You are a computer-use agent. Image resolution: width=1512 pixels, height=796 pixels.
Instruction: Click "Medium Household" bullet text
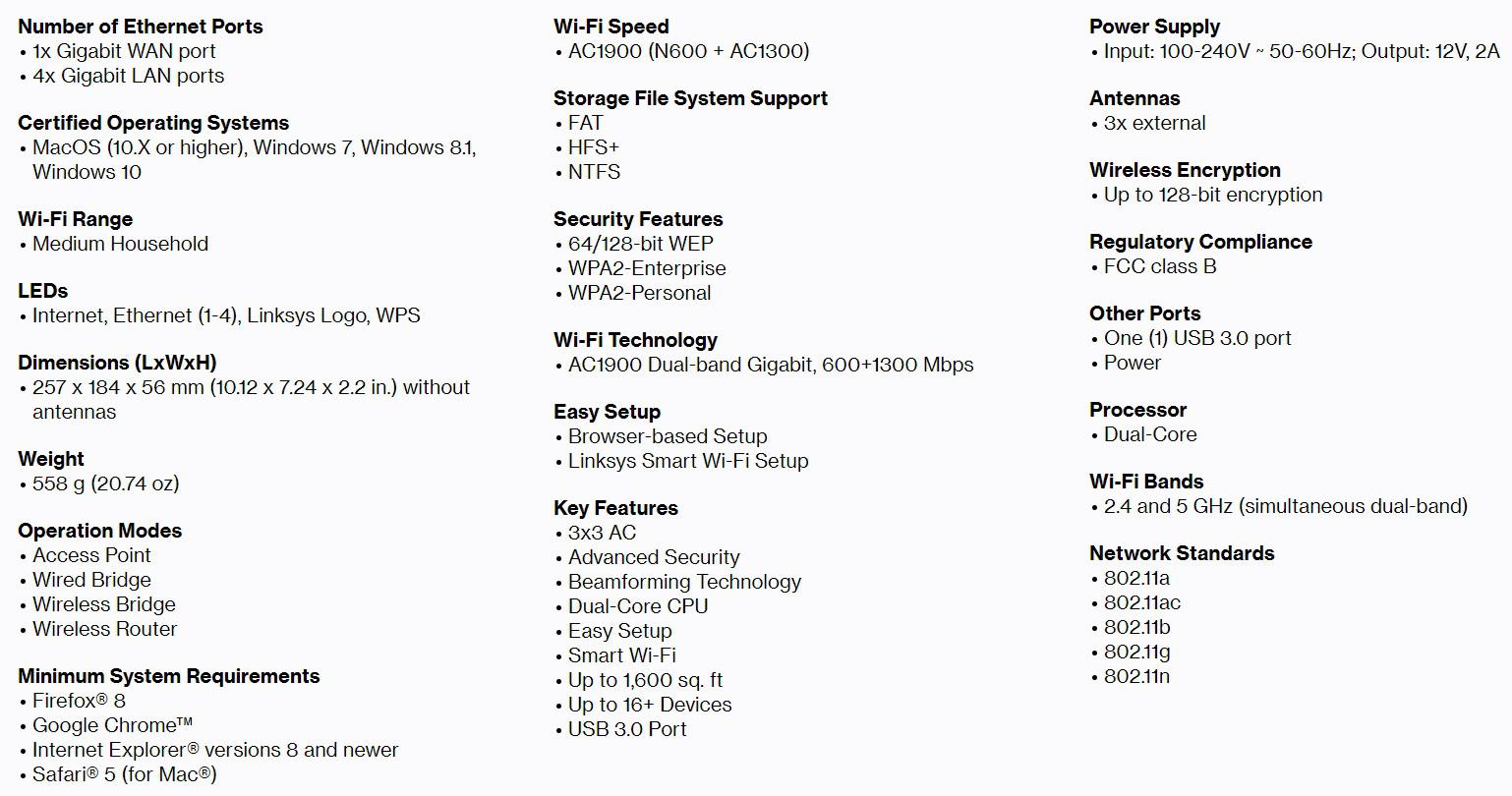pos(120,244)
